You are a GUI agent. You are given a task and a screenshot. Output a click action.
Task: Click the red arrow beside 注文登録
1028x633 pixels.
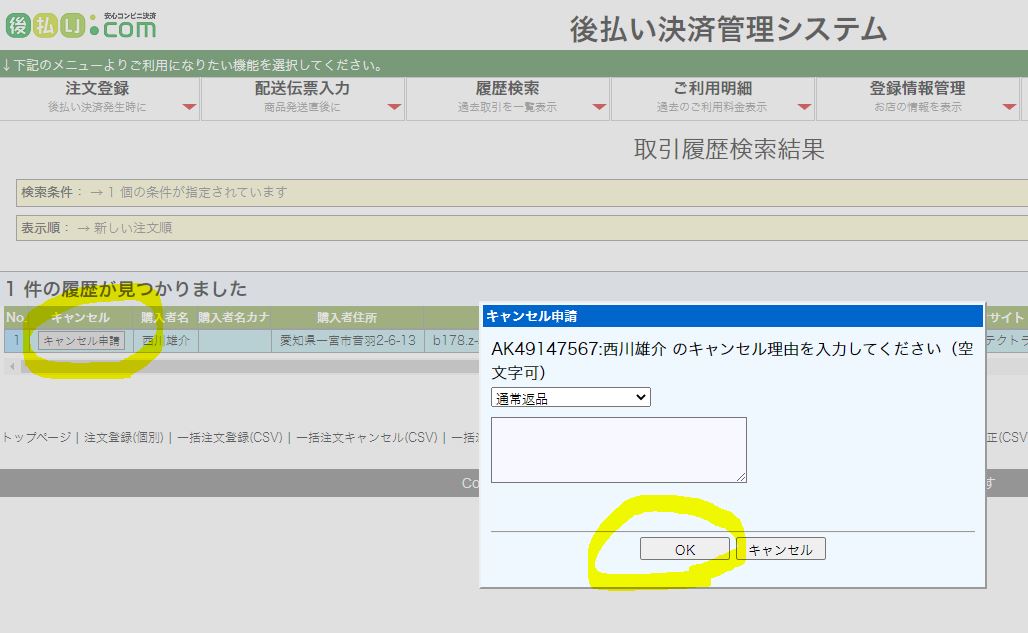coord(190,107)
